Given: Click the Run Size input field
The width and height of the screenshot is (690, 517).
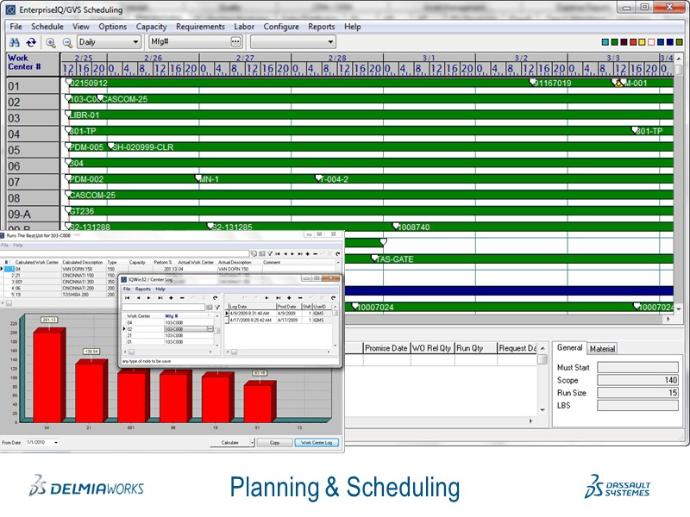Looking at the screenshot, I should (638, 393).
